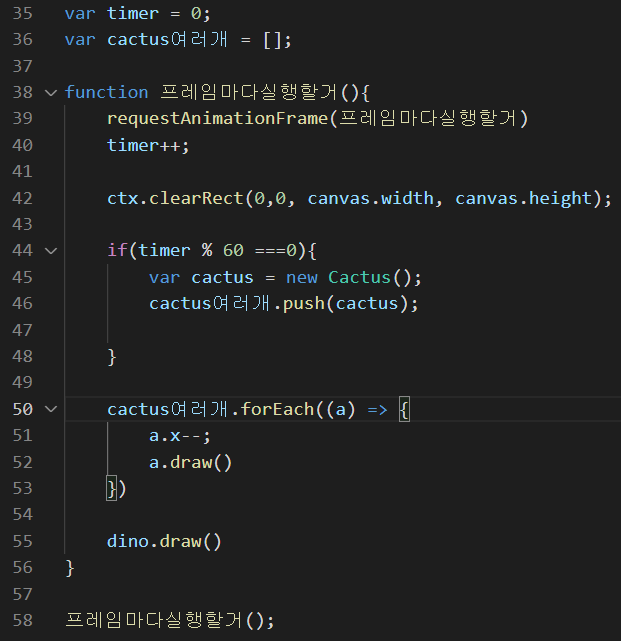This screenshot has height=641, width=621.
Task: Click 'canvas.height' in line 42
Action: (524, 199)
